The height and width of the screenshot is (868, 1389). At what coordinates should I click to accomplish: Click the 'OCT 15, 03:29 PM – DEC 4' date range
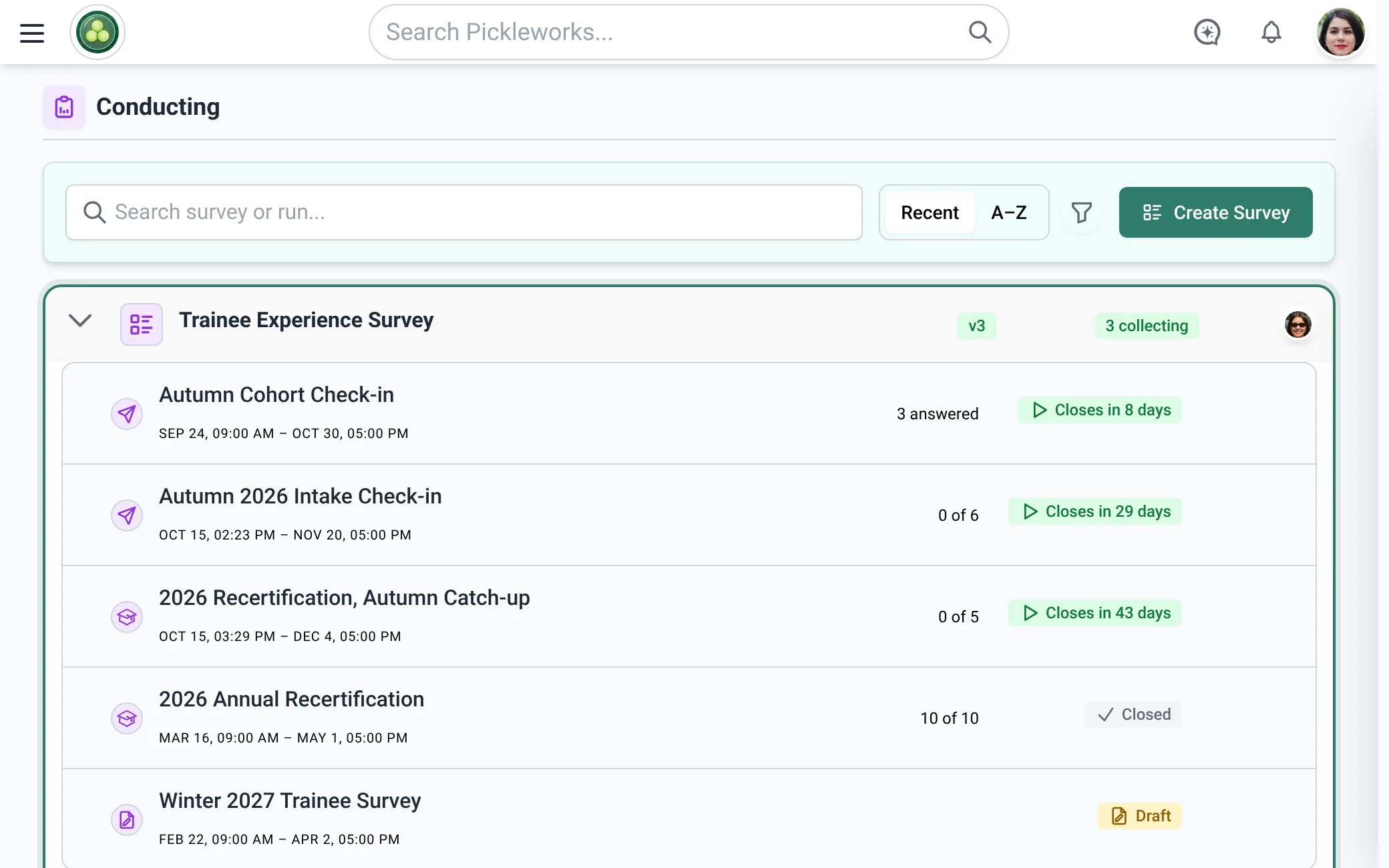tap(280, 636)
